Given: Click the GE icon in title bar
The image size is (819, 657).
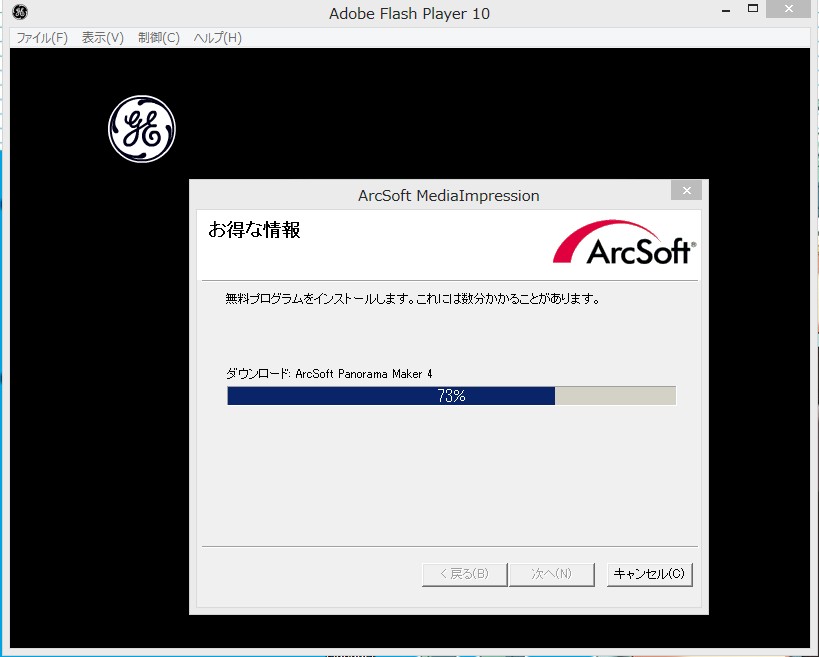Looking at the screenshot, I should [20, 12].
